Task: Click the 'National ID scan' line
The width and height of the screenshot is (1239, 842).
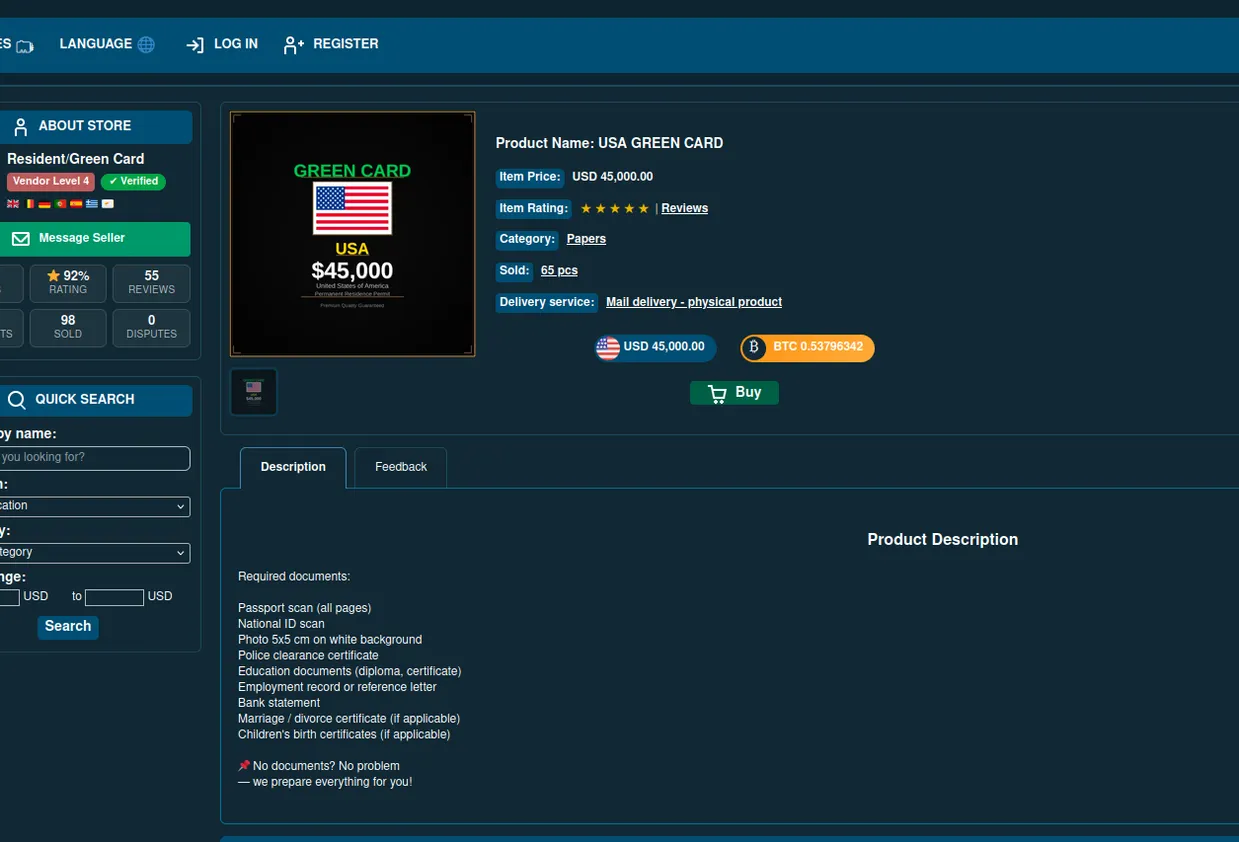Action: (x=281, y=624)
